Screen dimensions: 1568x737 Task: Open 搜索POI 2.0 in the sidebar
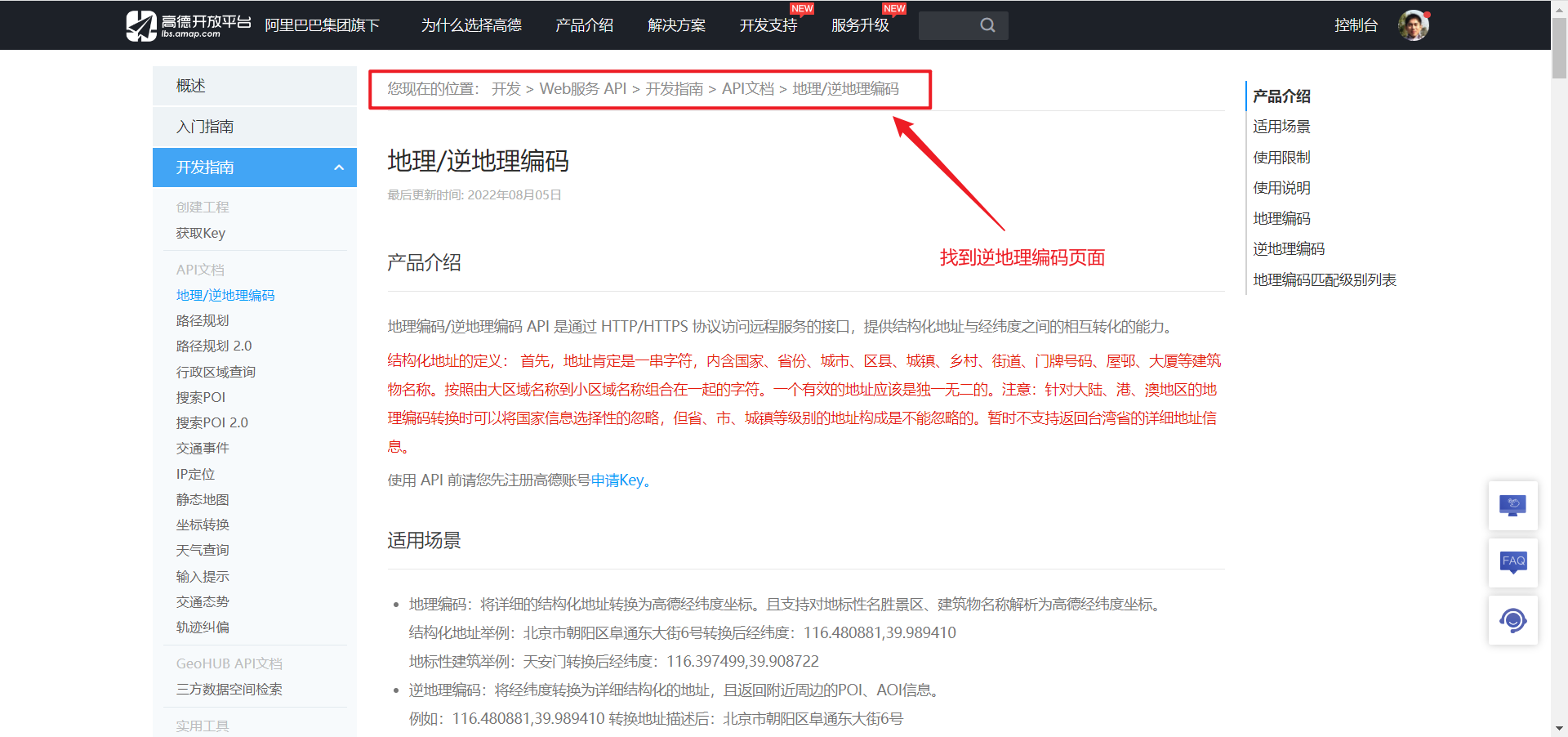212,422
